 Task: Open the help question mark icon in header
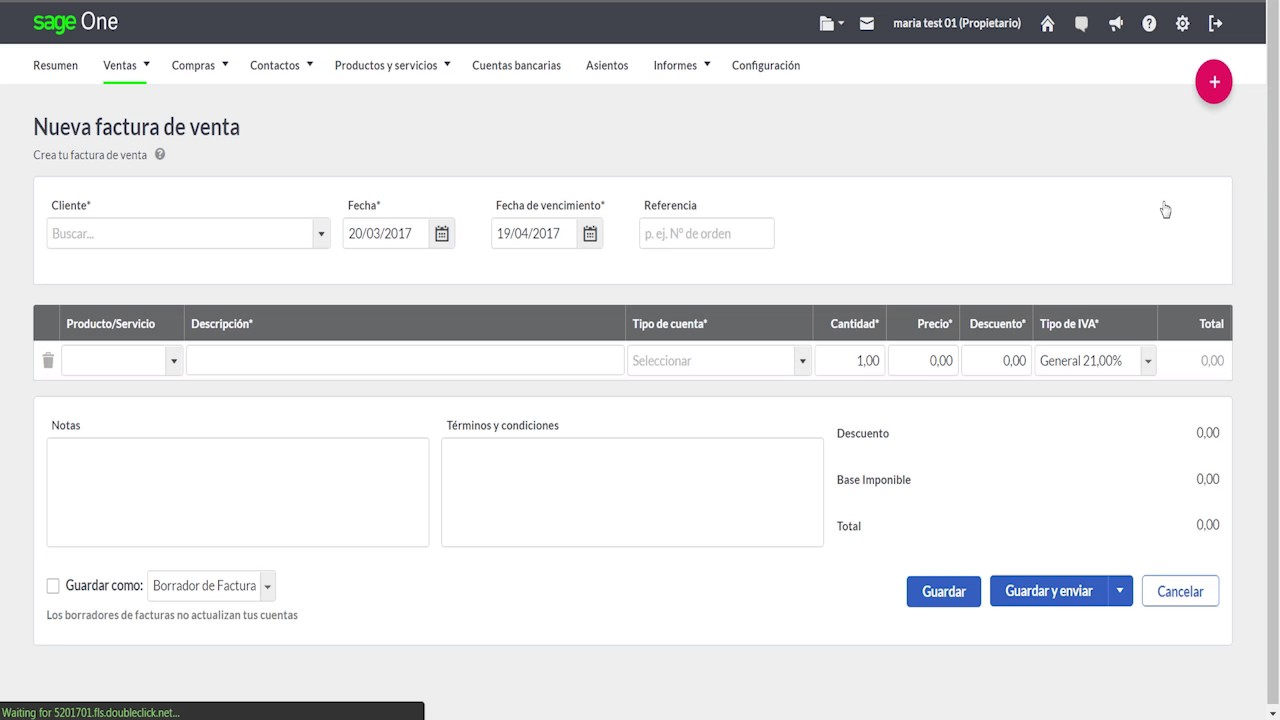[1149, 23]
